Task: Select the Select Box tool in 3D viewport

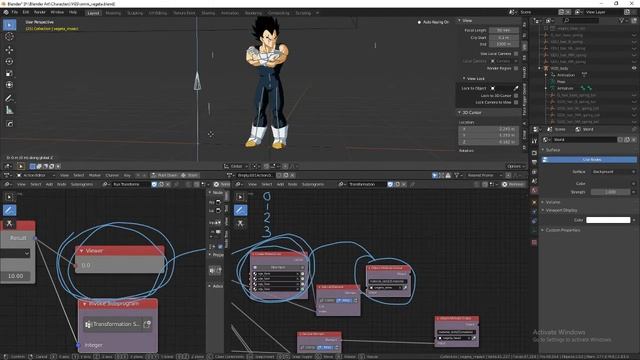Action: pyautogui.click(x=9, y=25)
